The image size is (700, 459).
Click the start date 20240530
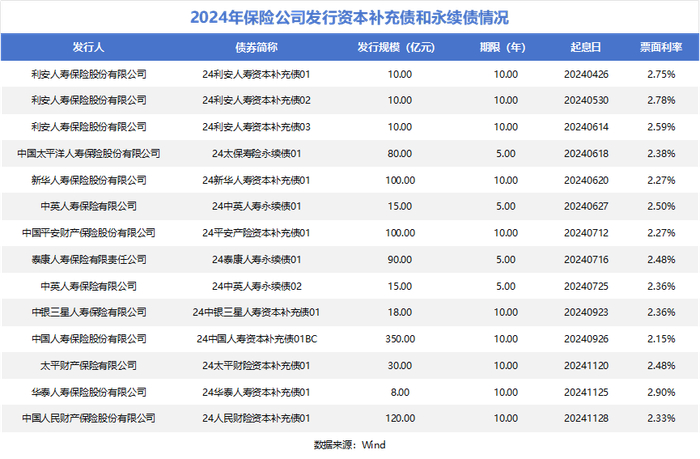pos(586,100)
